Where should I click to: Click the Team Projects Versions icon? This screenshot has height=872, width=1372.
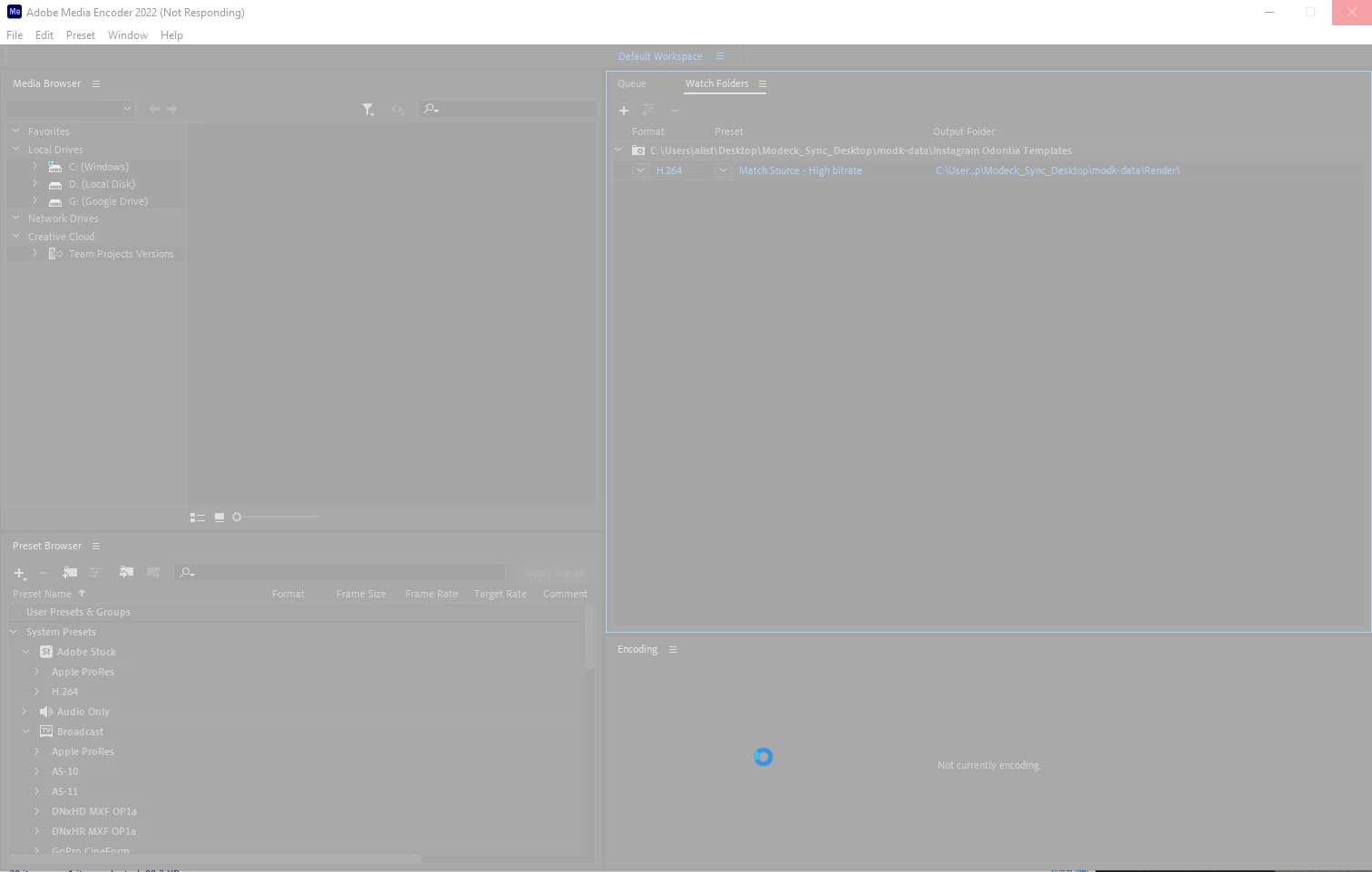55,254
